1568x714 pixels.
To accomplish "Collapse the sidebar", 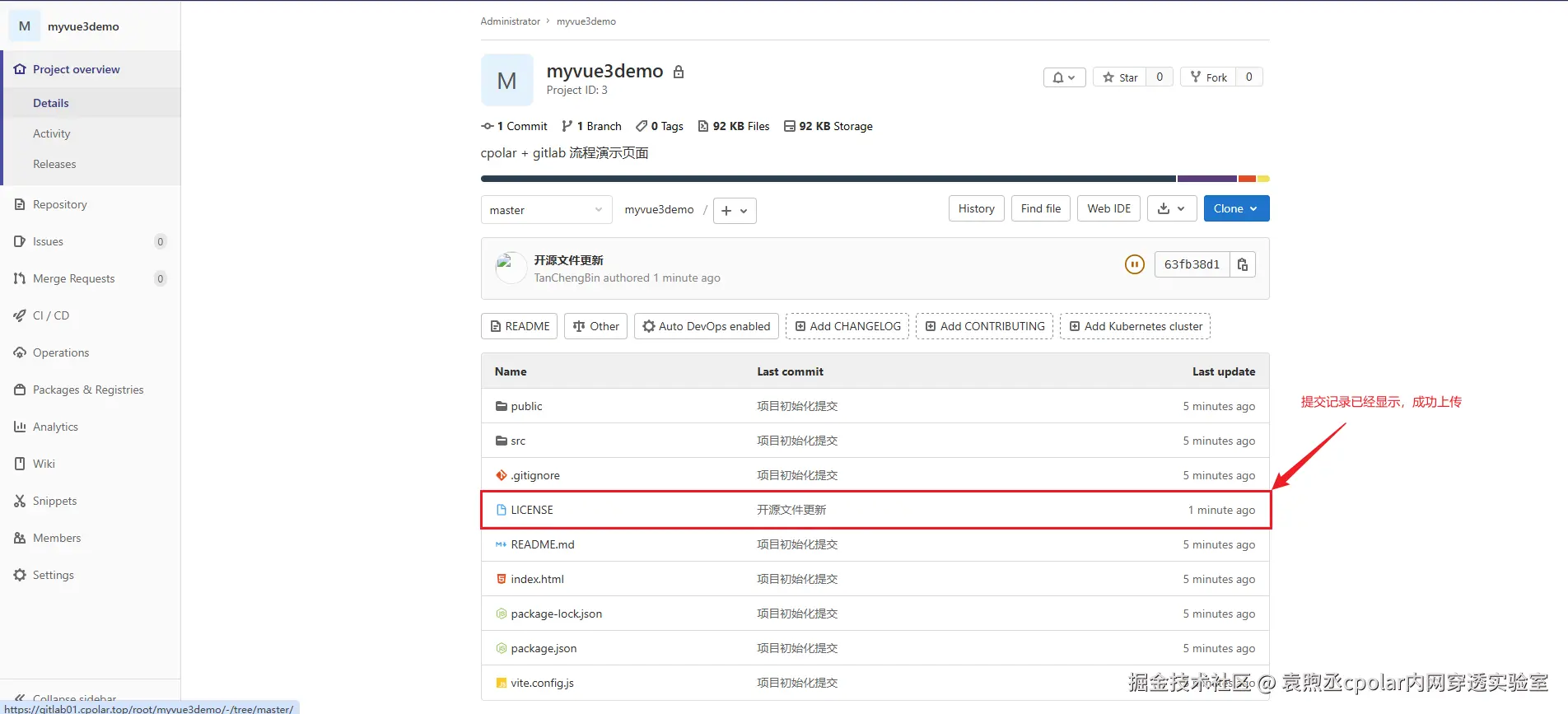I will click(x=66, y=698).
